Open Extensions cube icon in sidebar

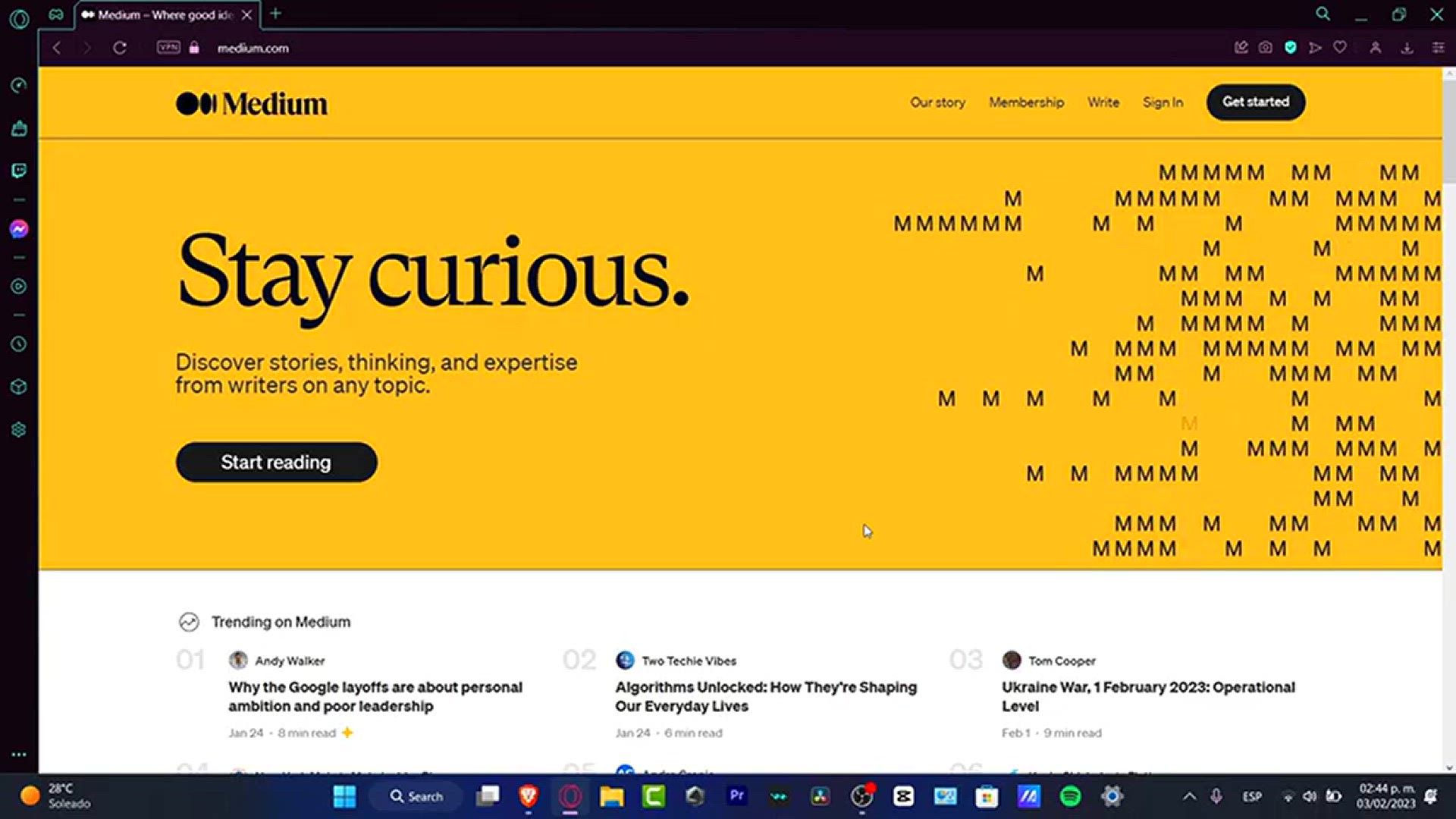19,387
